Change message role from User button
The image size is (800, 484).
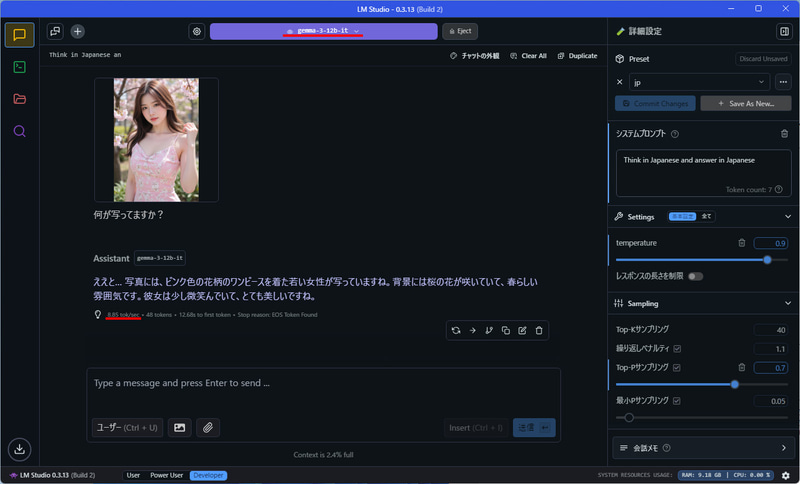tap(127, 427)
